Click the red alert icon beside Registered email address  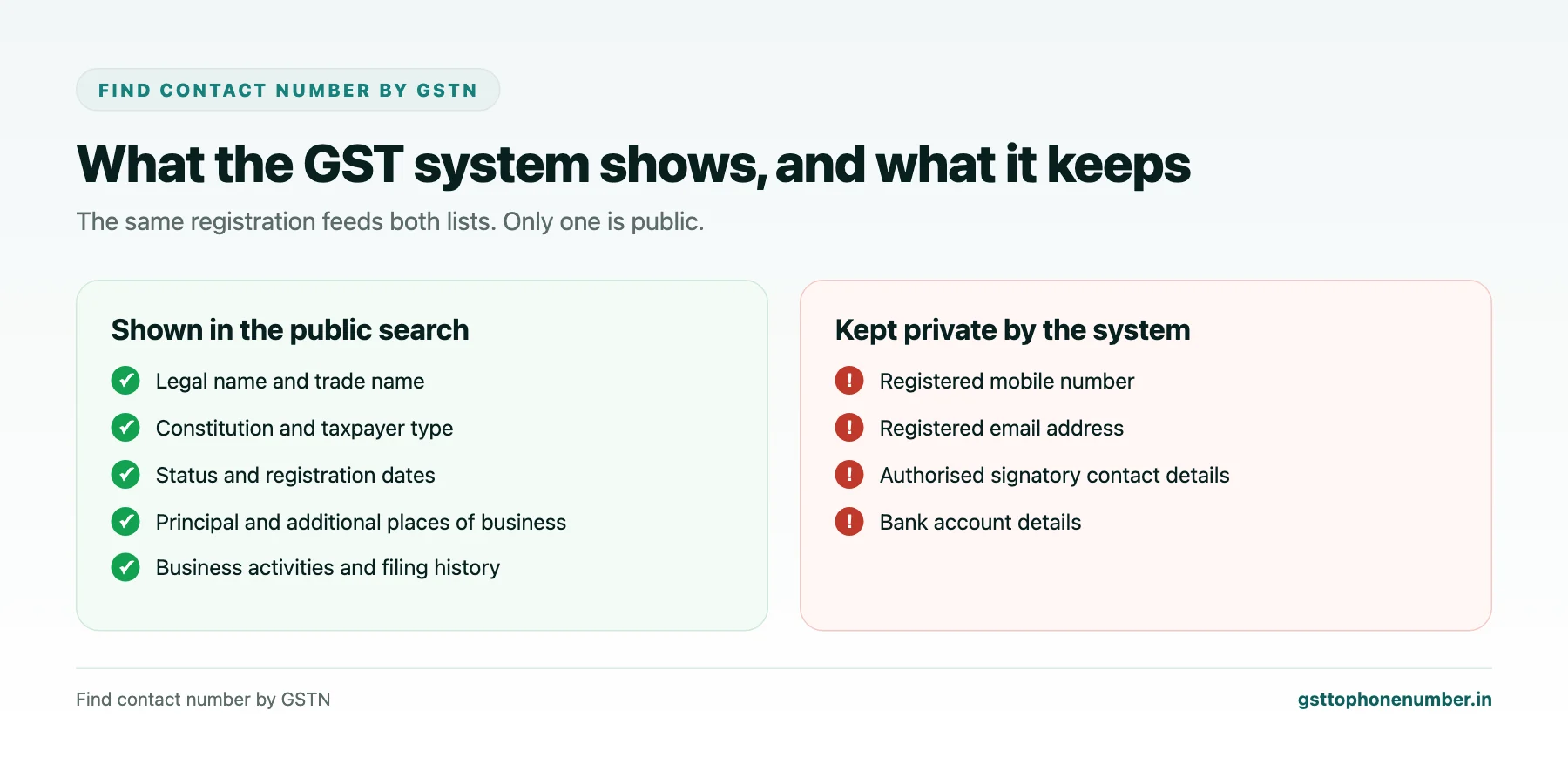[x=849, y=428]
